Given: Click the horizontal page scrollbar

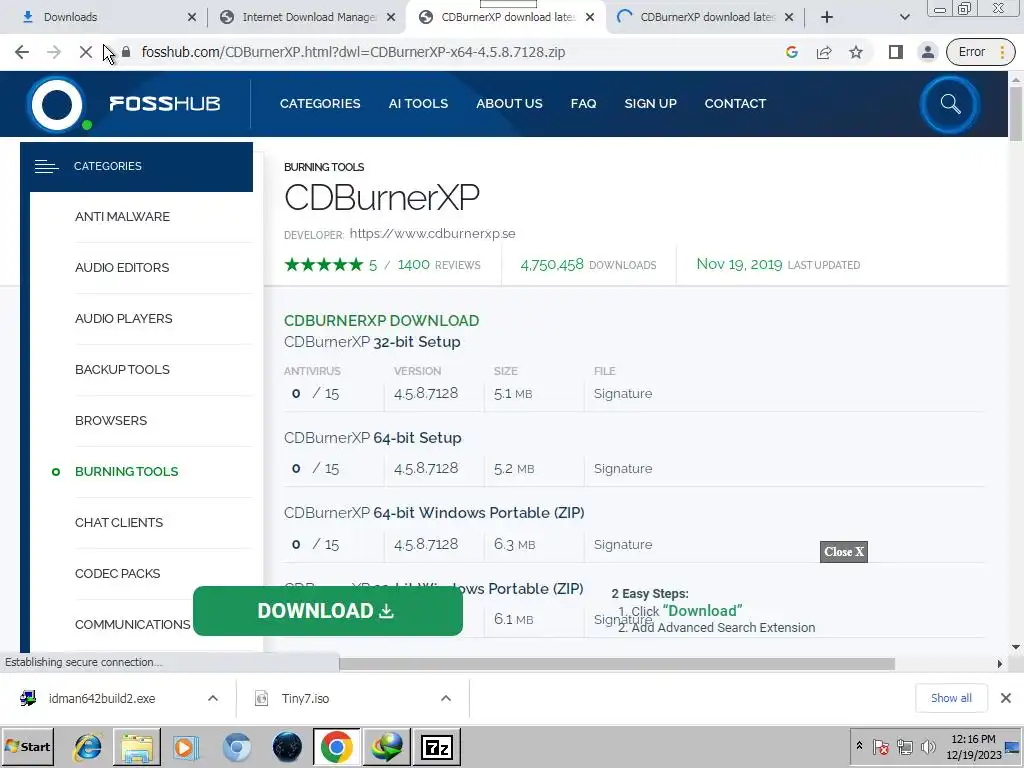Looking at the screenshot, I should pos(616,664).
